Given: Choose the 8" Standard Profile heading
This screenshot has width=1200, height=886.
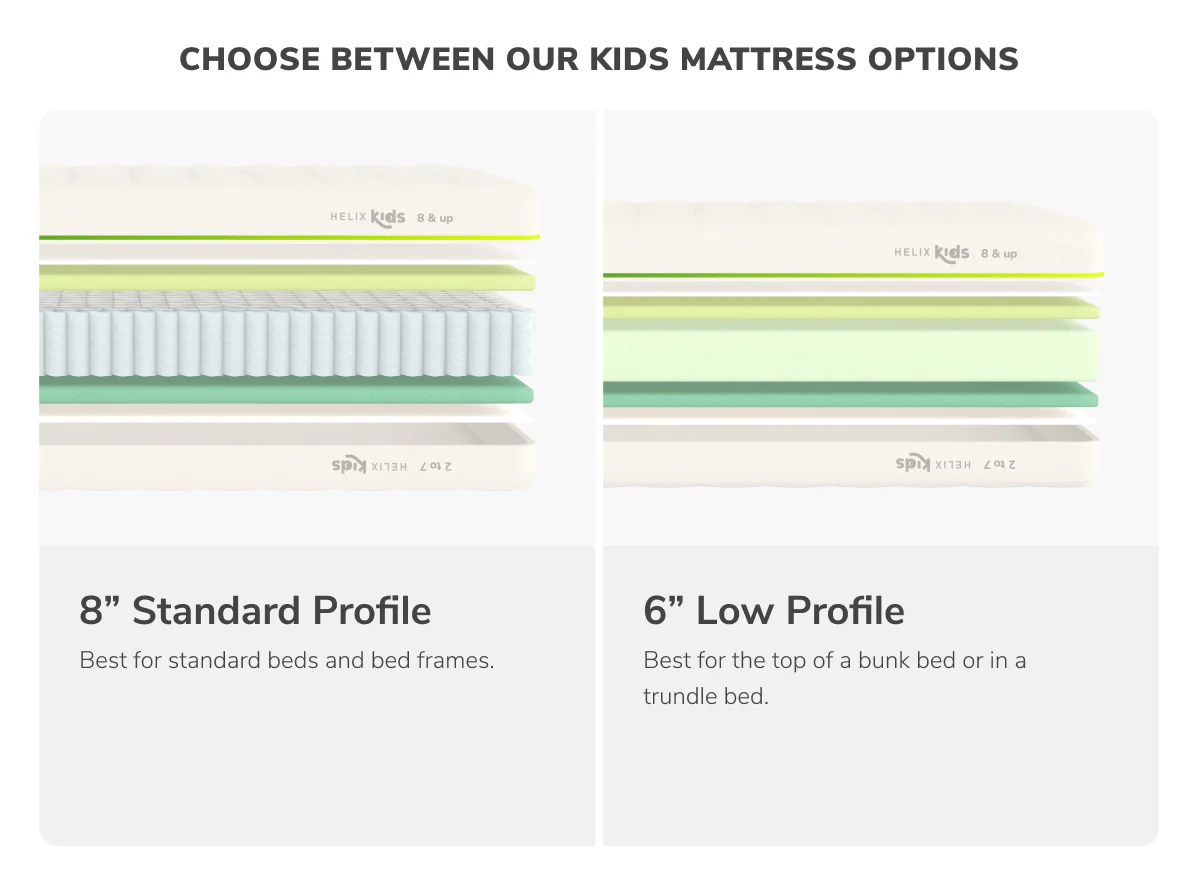Looking at the screenshot, I should [x=255, y=610].
